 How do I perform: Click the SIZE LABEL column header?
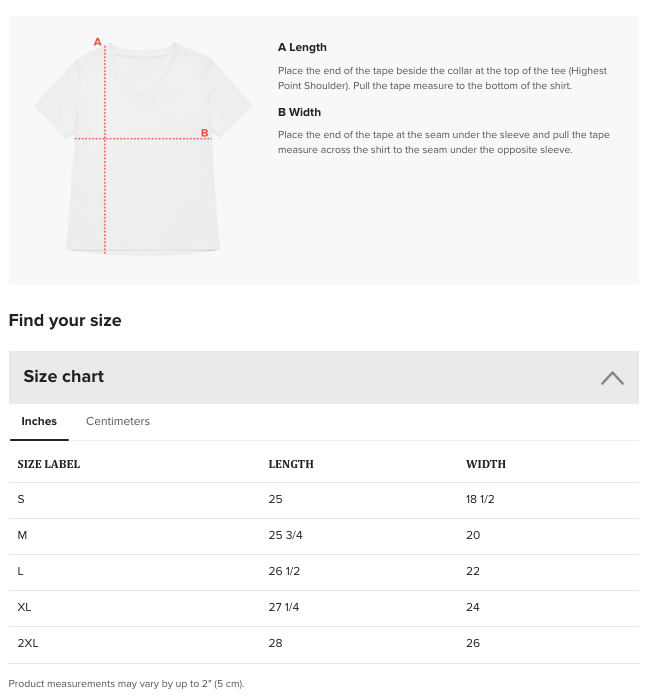coord(49,464)
